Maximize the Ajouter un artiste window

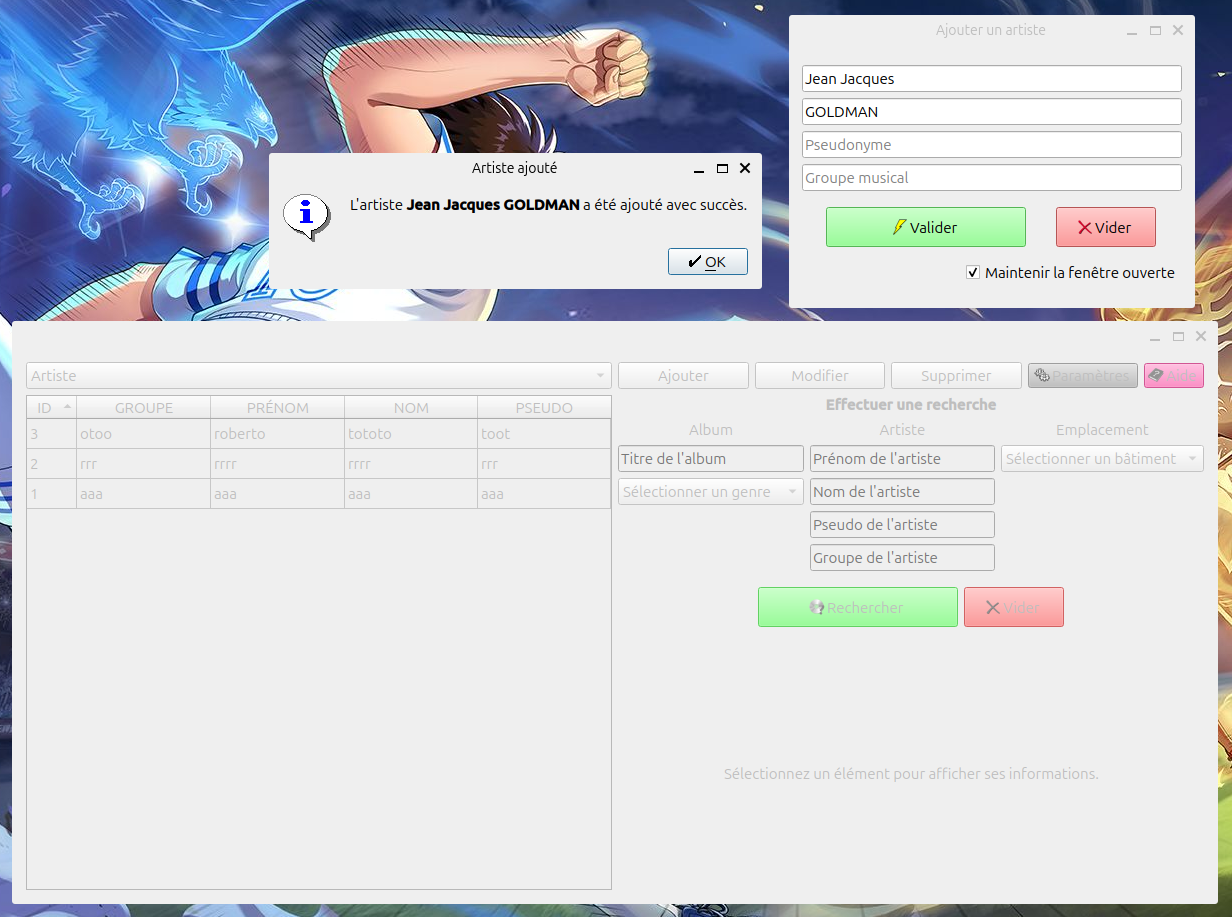[x=1155, y=31]
